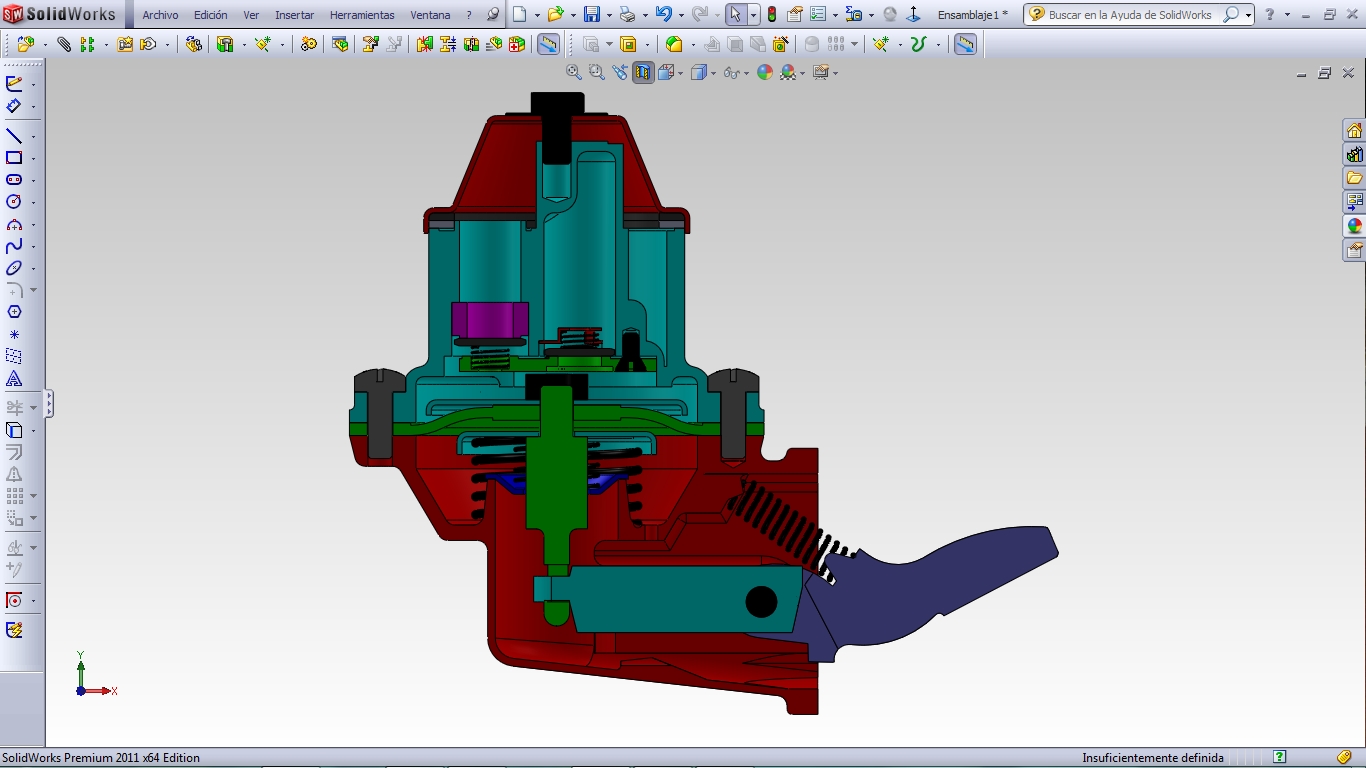The height and width of the screenshot is (768, 1366).
Task: Click the Convert Entities cube icon
Action: click(14, 430)
